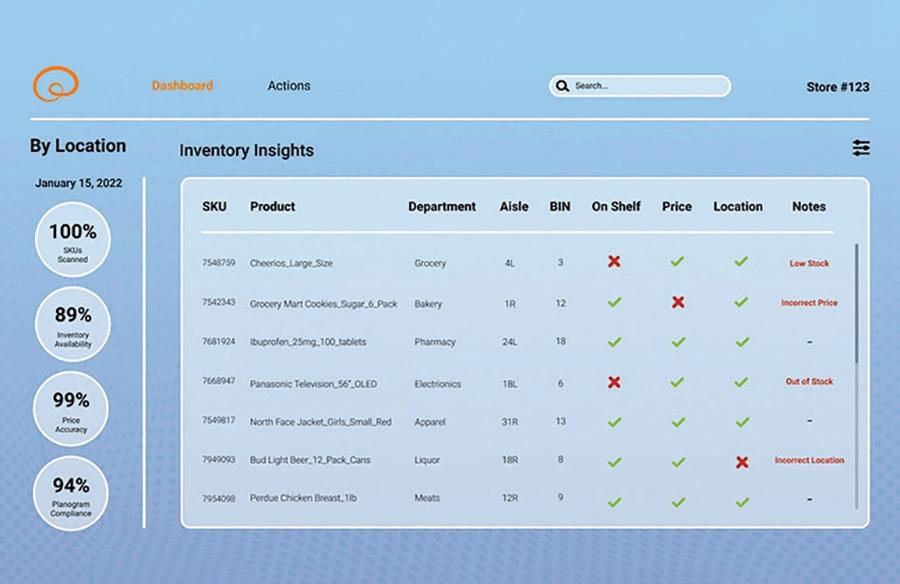Sort by the Department column header
Image resolution: width=900 pixels, height=584 pixels.
pos(441,207)
